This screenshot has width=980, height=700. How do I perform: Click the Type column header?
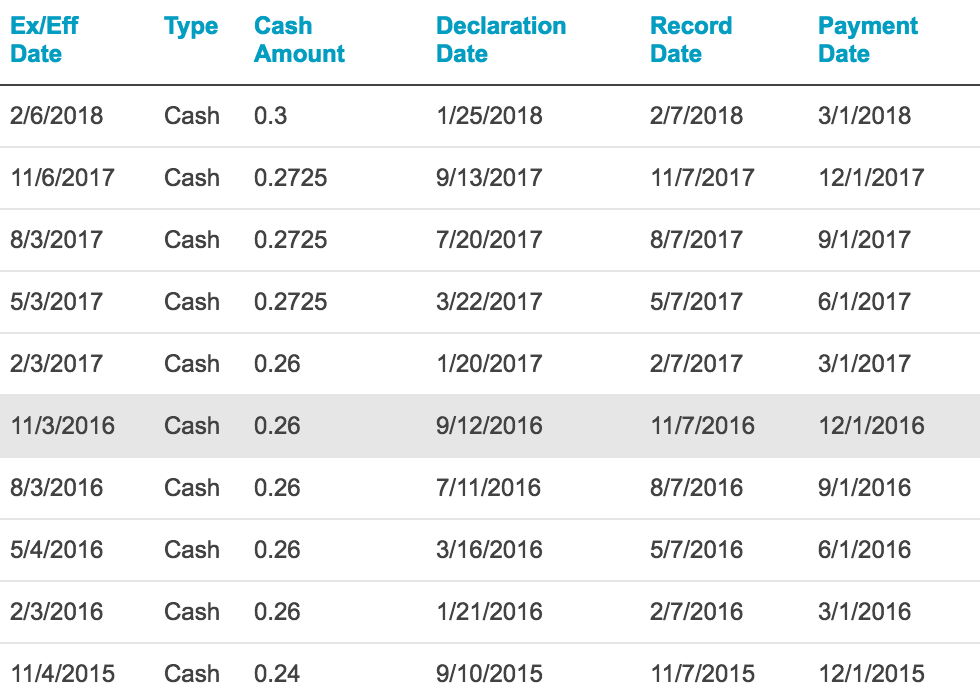191,27
